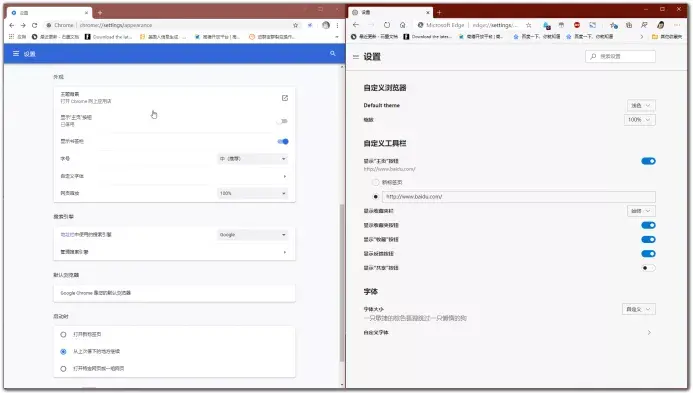Go back in the Edge window
Image resolution: width=693 pixels, height=393 pixels.
tap(356, 25)
